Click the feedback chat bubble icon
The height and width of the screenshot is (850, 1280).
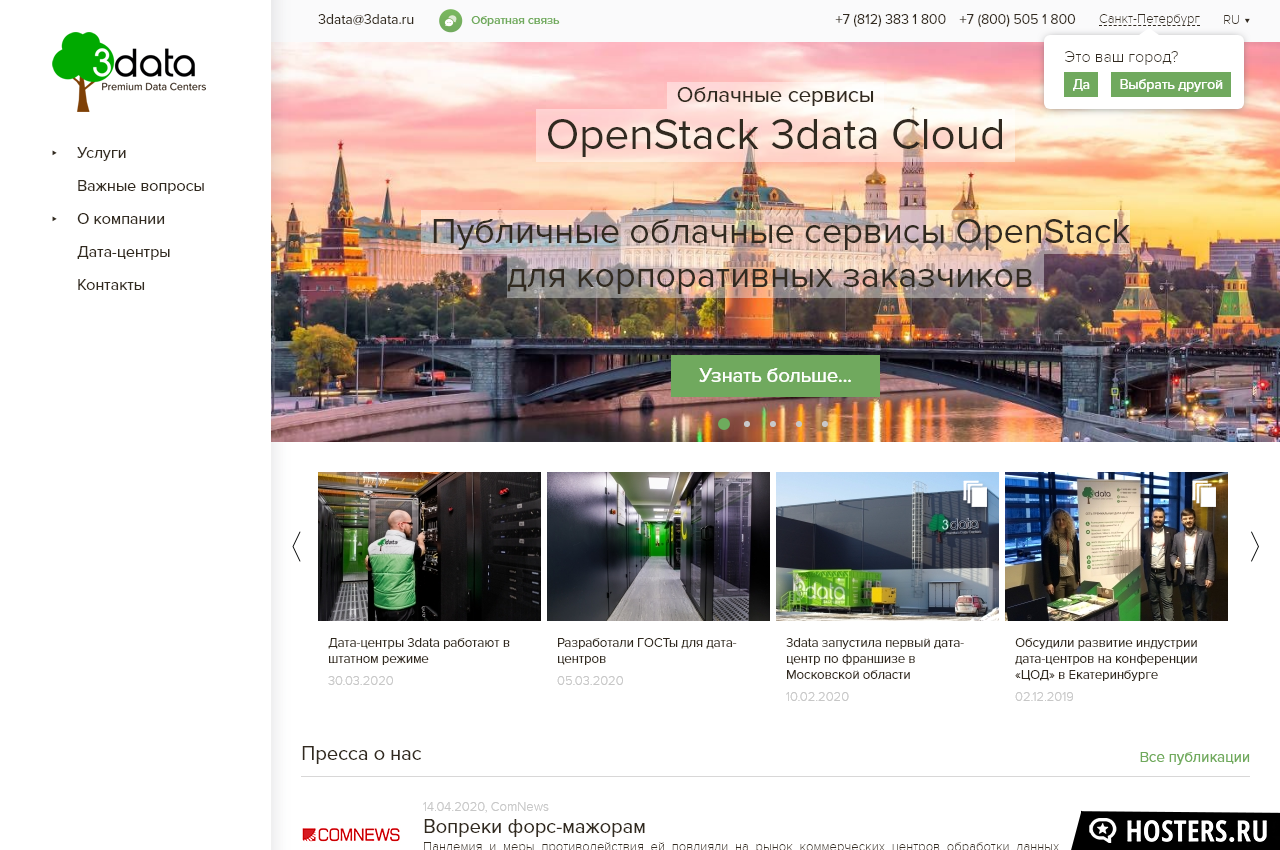(451, 20)
